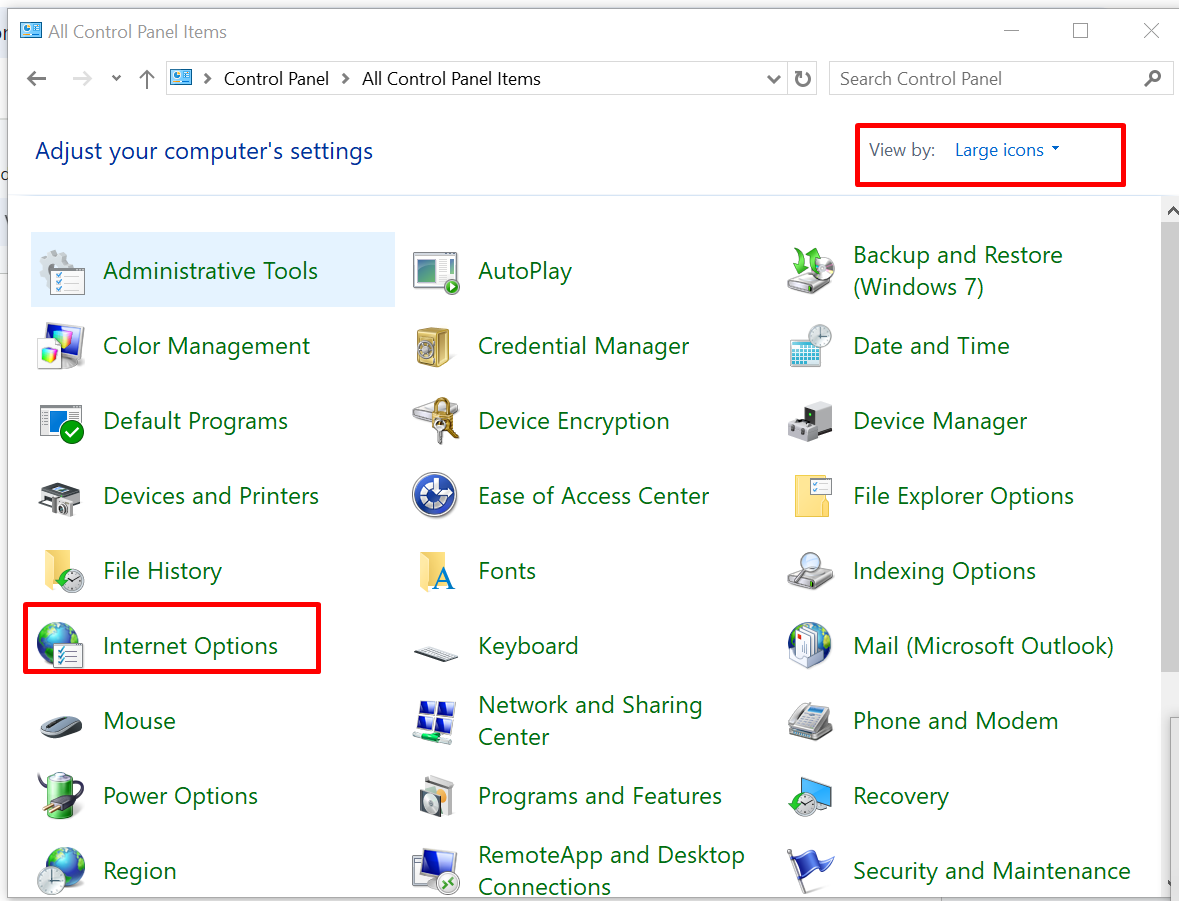Click the Device Manager icon

click(x=810, y=421)
